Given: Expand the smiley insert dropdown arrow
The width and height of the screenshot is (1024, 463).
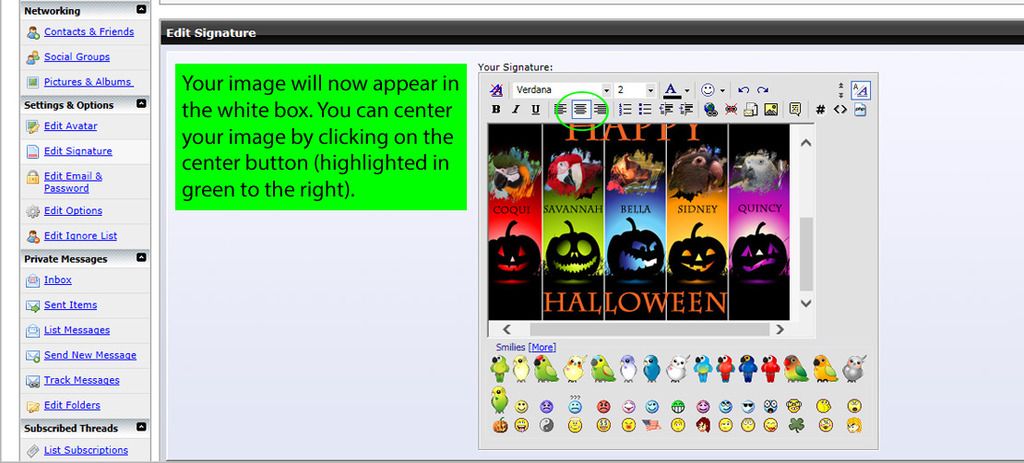Looking at the screenshot, I should pyautogui.click(x=722, y=90).
